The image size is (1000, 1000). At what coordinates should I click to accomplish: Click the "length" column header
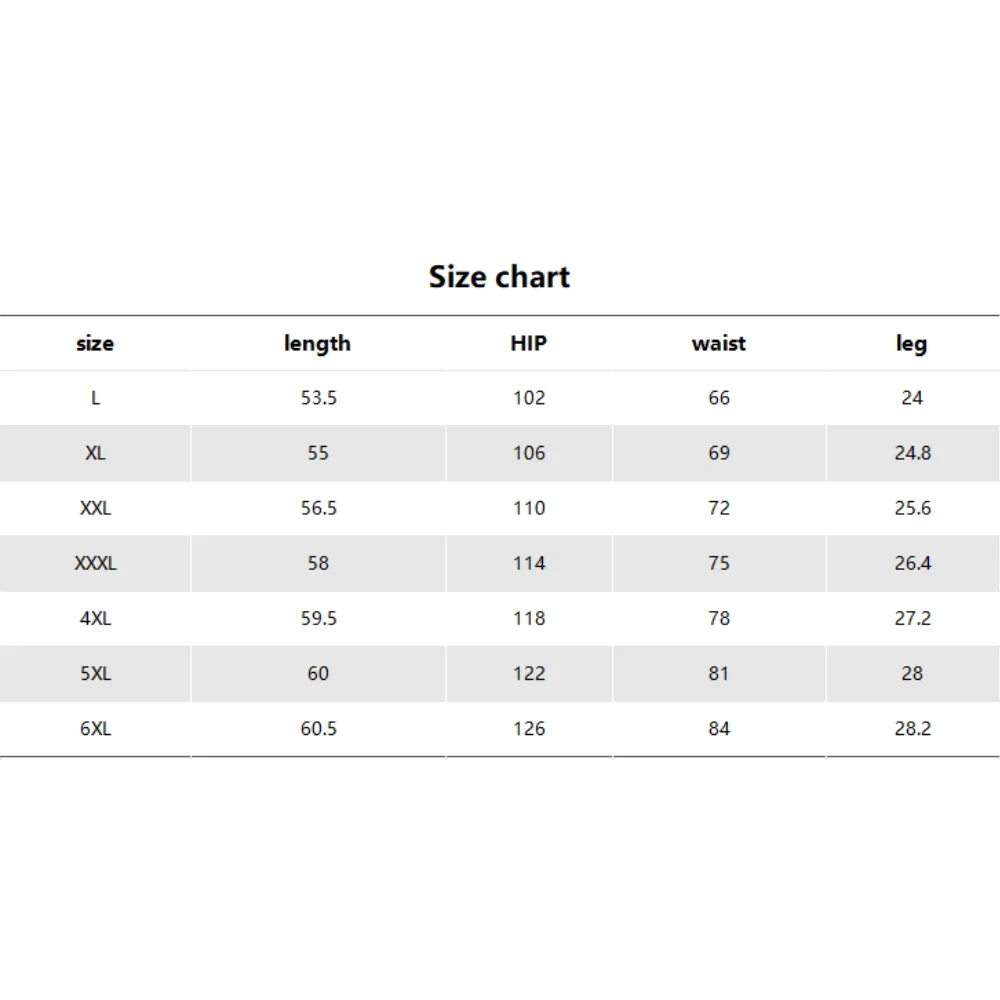tap(318, 343)
